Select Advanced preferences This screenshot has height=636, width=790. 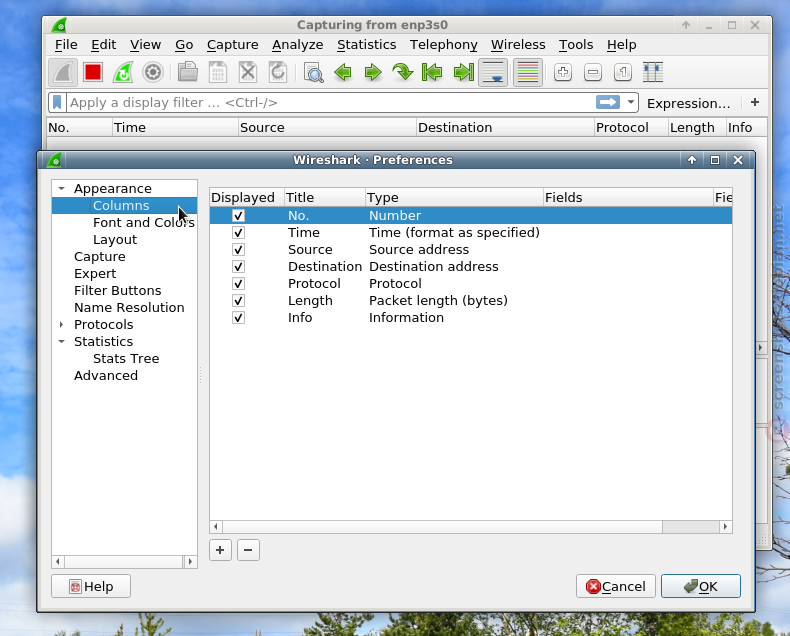106,375
